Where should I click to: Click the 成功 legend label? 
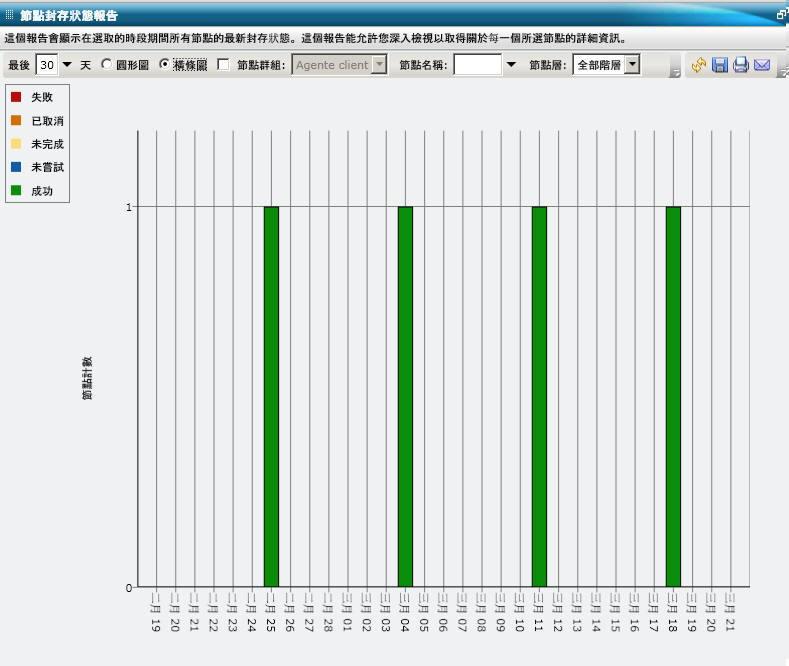coord(42,191)
